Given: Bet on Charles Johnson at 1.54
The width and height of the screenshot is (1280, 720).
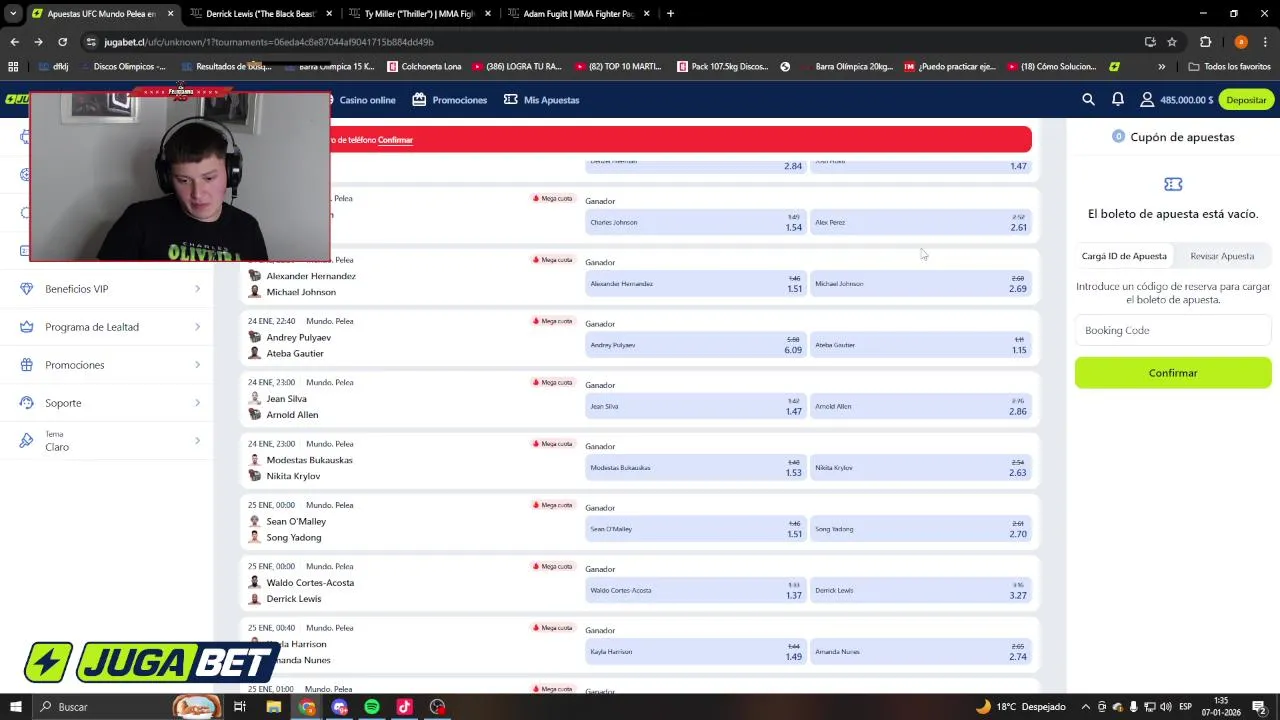Looking at the screenshot, I should (x=695, y=223).
